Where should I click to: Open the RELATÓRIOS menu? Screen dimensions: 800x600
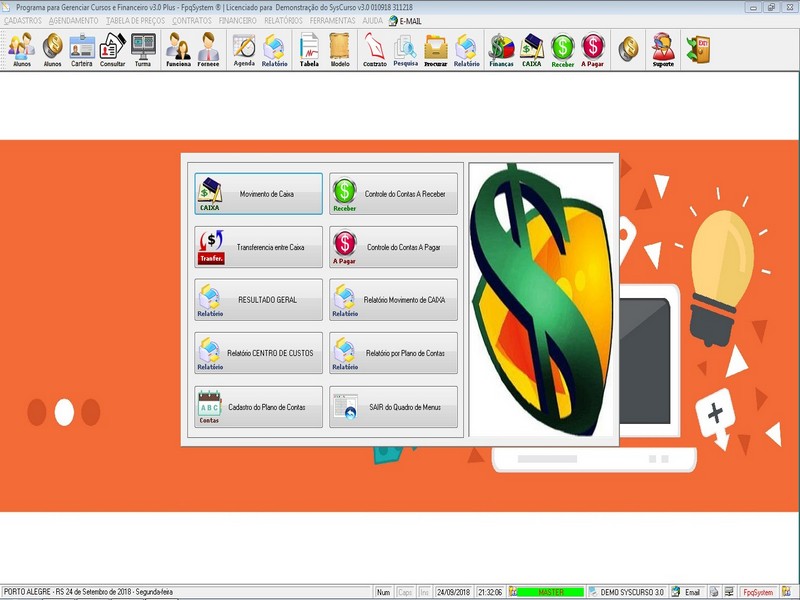(283, 21)
